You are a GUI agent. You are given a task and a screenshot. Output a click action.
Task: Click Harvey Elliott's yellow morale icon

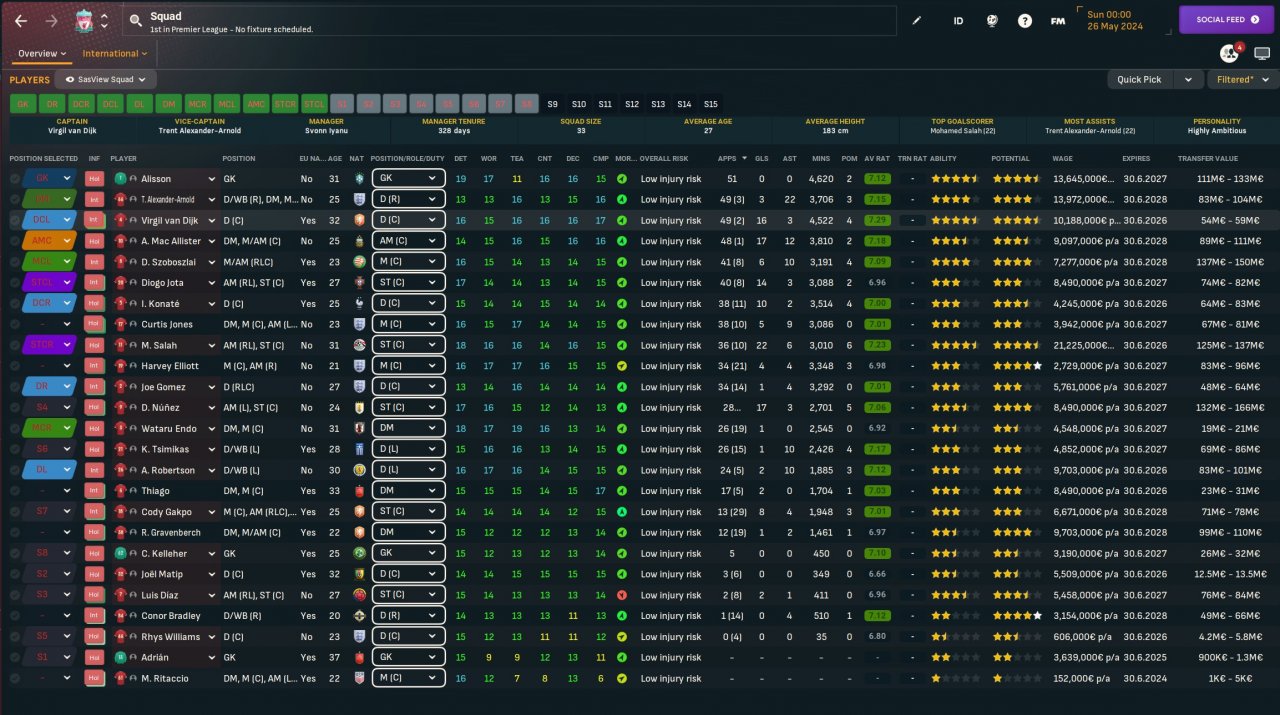point(622,366)
